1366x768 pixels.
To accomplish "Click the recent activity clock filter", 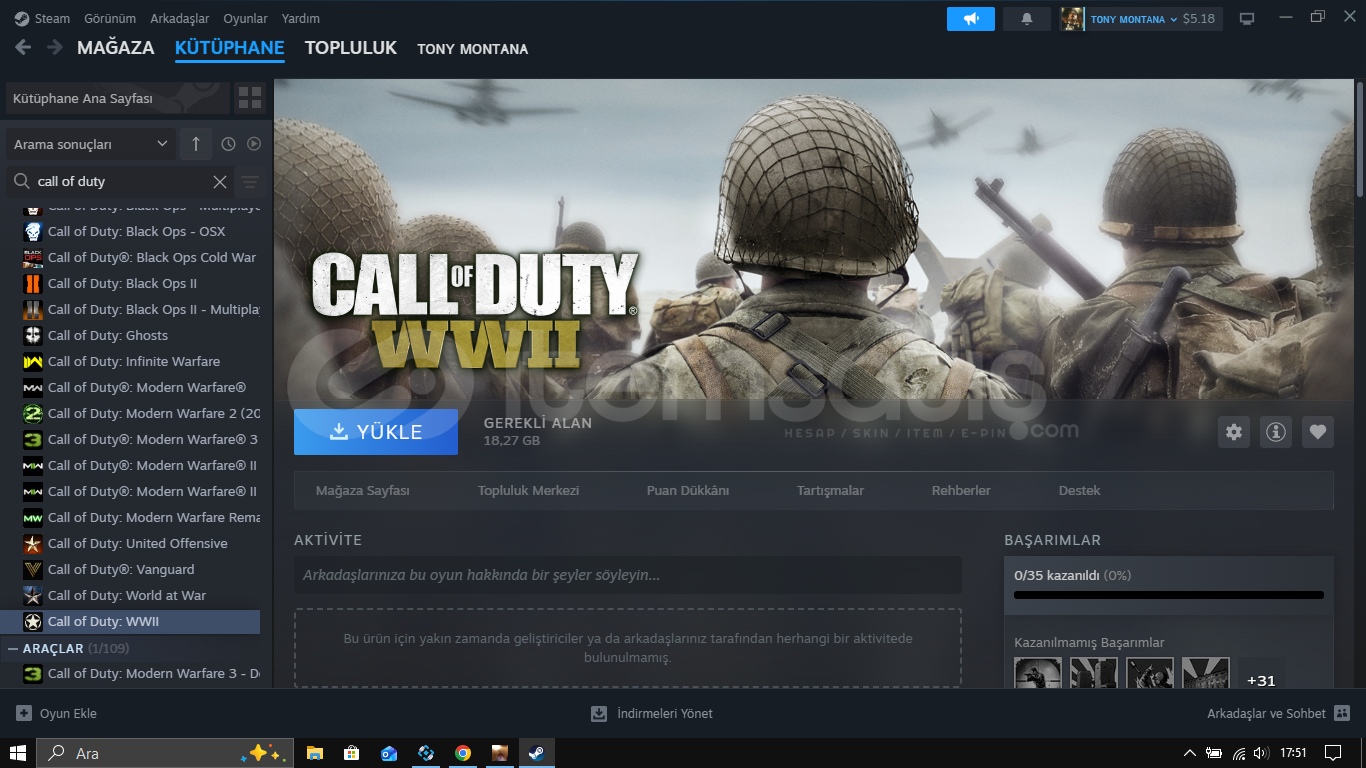I will [228, 144].
